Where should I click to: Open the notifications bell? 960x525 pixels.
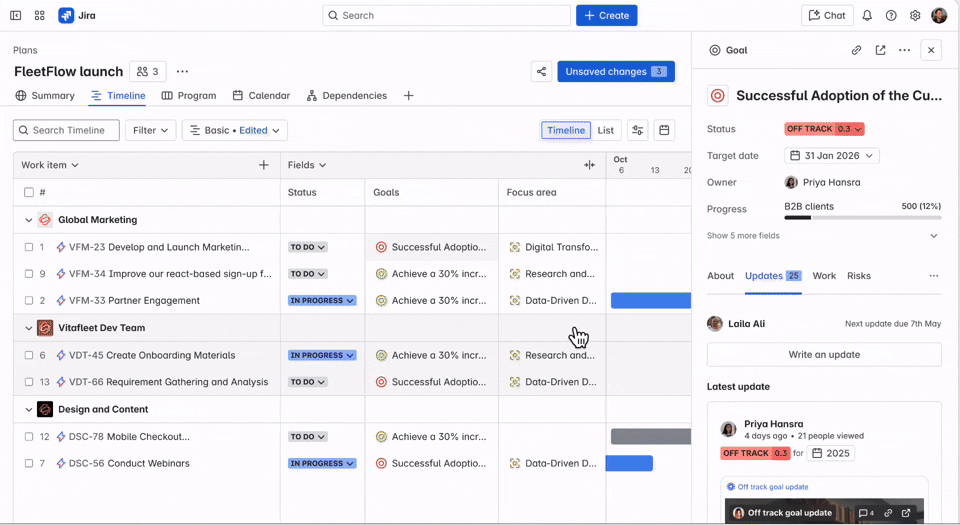(x=867, y=15)
